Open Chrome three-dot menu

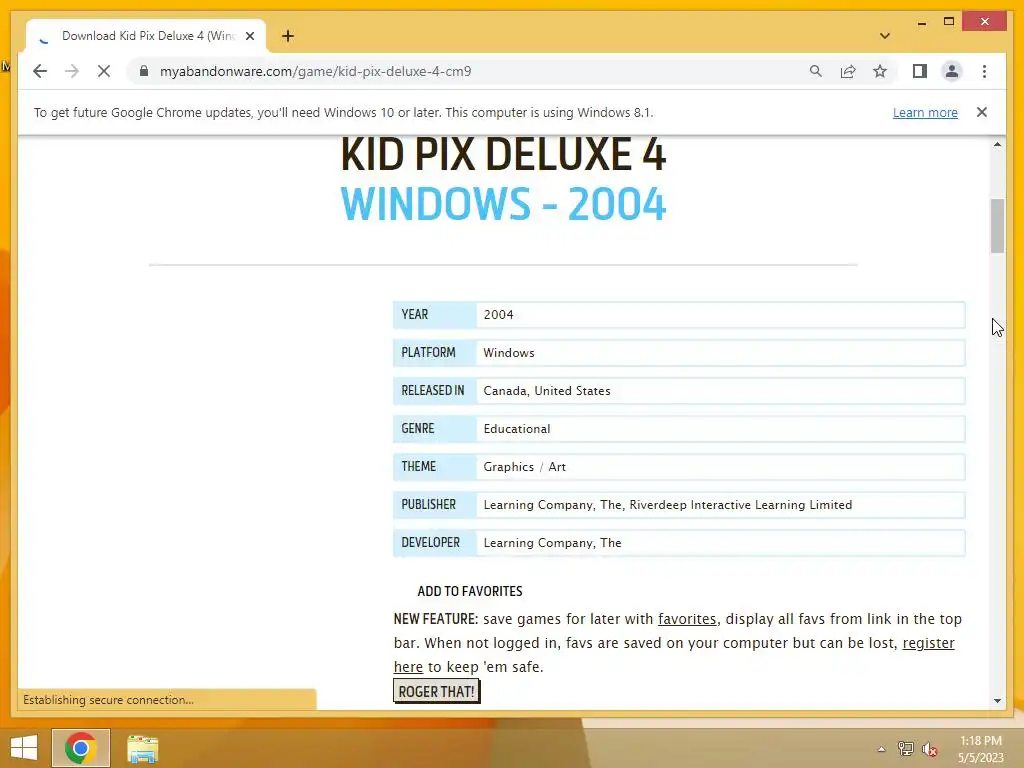click(984, 71)
